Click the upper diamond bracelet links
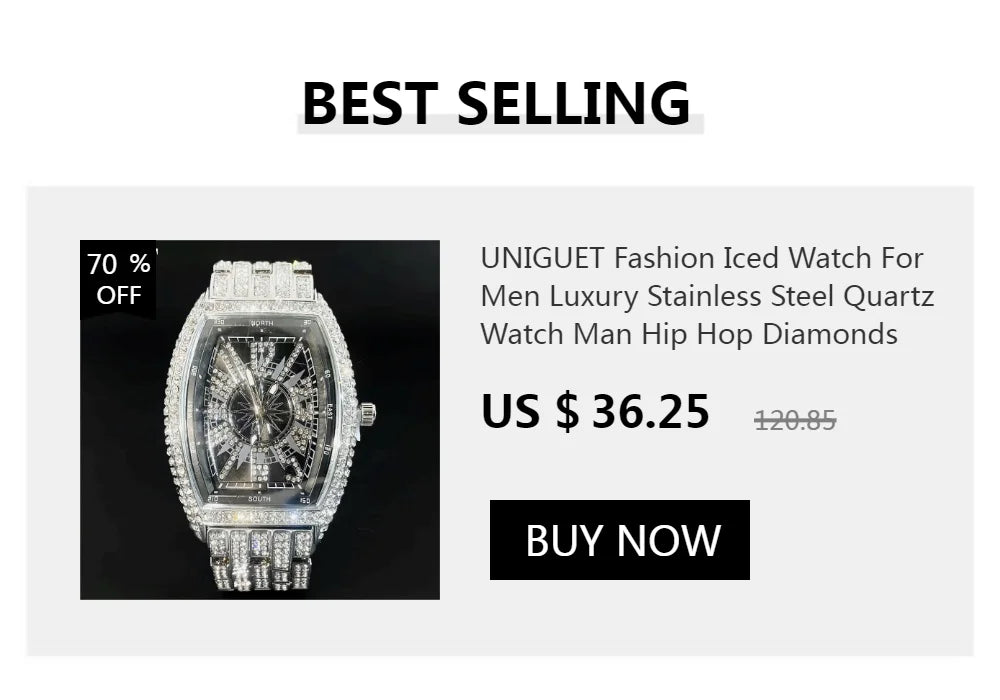Viewport: 1000px width, 700px height. [263, 279]
